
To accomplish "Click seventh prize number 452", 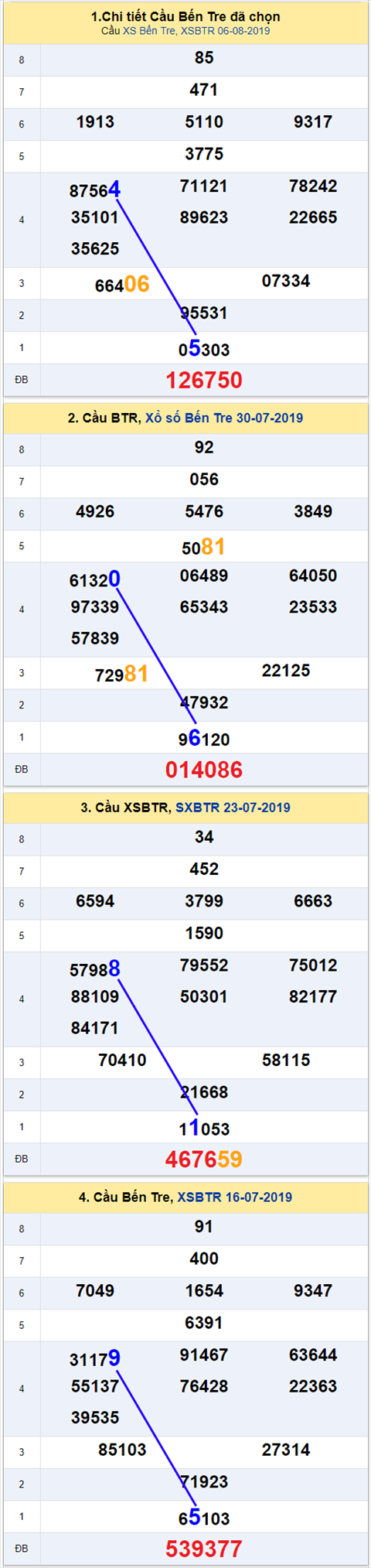I will pos(204,869).
